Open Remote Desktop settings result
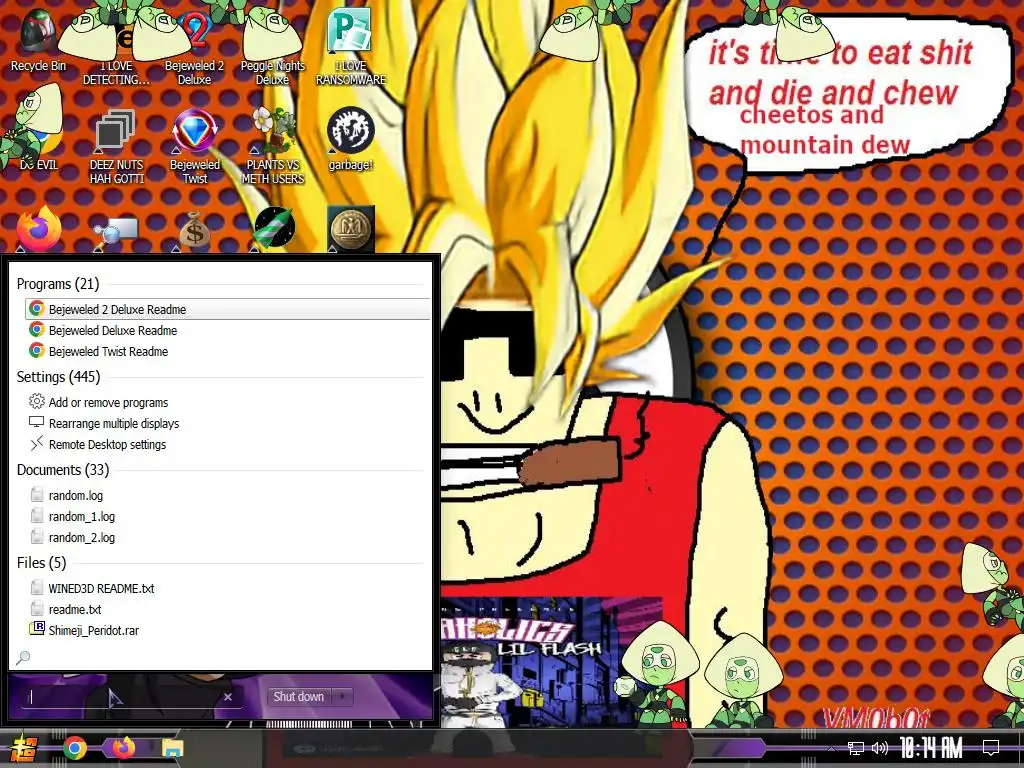The image size is (1024, 768). click(x=228, y=444)
